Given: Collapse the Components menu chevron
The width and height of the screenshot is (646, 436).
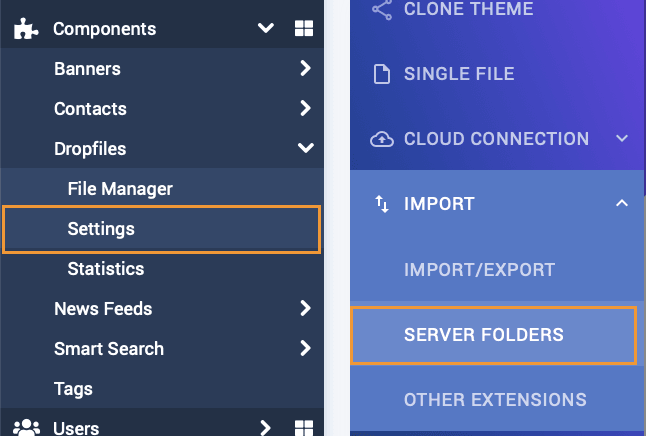Looking at the screenshot, I should [x=266, y=29].
